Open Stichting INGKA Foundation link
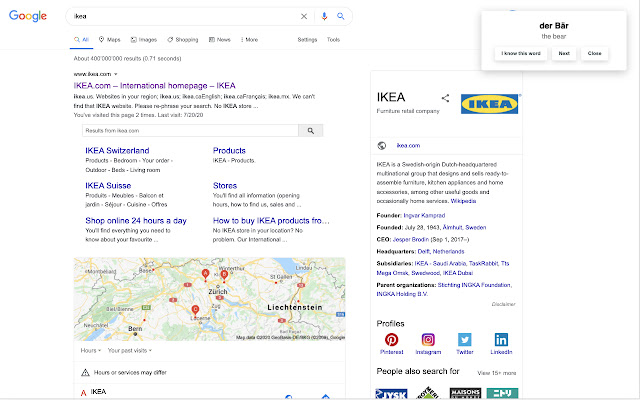 [474, 285]
